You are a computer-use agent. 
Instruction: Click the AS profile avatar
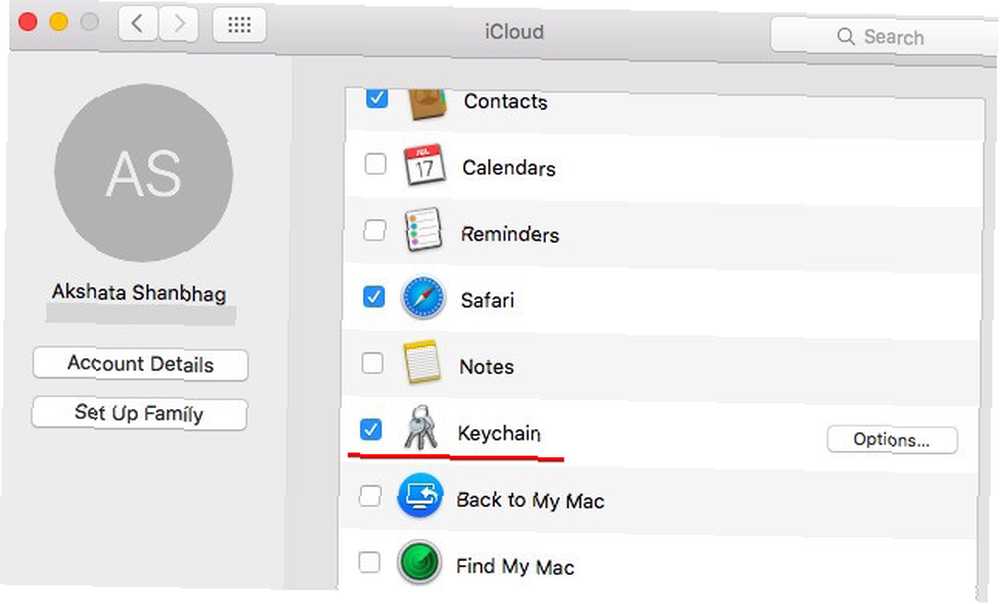click(143, 173)
